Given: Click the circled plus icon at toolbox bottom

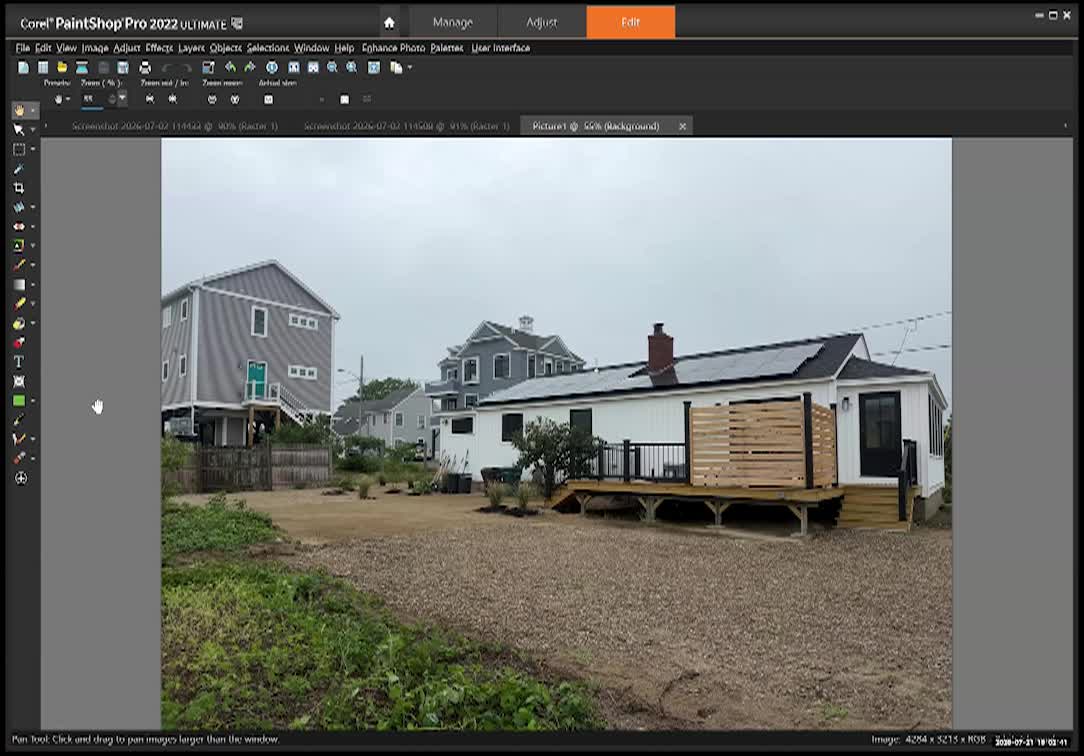Looking at the screenshot, I should [21, 478].
